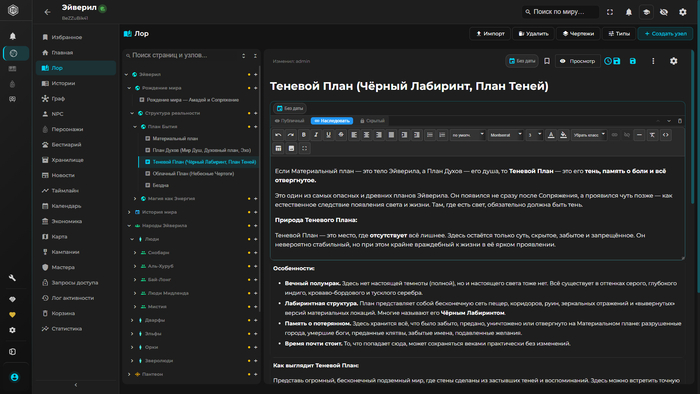Image resolution: width=700 pixels, height=394 pixels.
Task: Open source code view icon
Action: click(x=666, y=135)
